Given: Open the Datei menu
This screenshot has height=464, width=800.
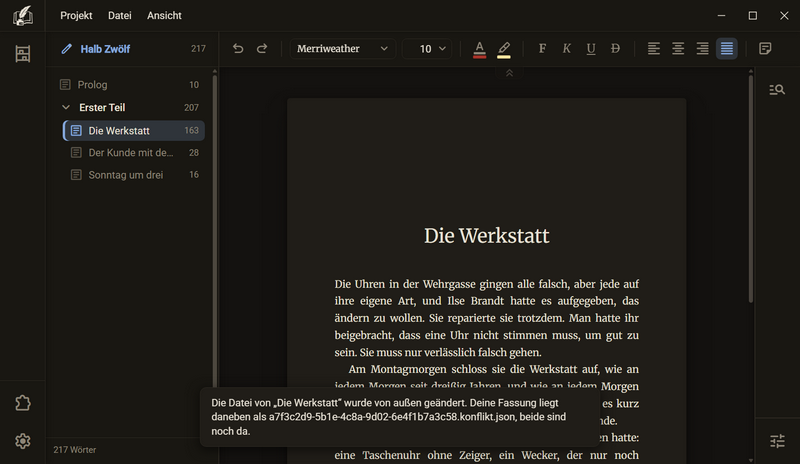Looking at the screenshot, I should pyautogui.click(x=119, y=16).
